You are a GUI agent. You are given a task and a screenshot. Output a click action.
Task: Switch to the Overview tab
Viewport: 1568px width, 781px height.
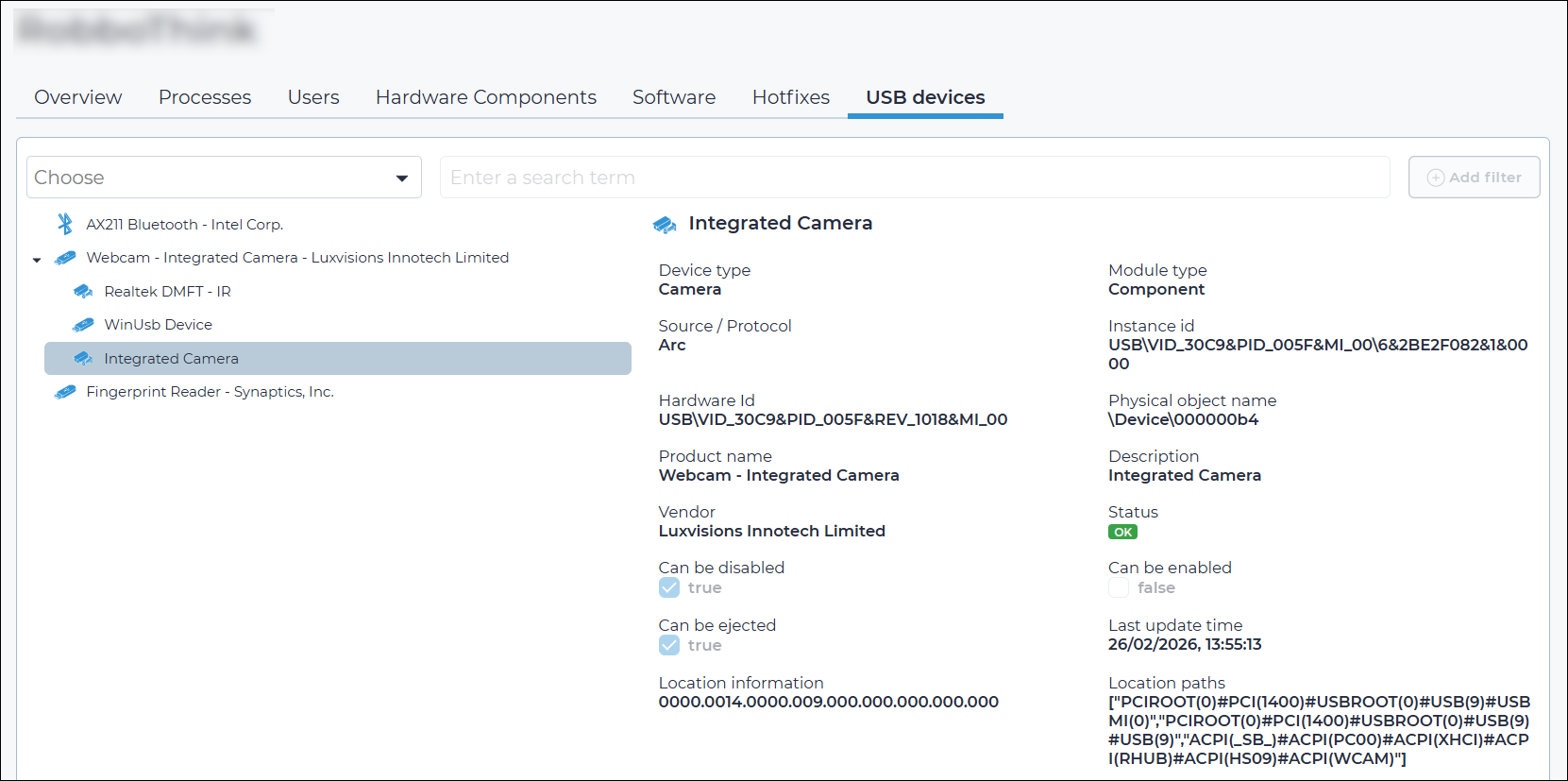pos(78,97)
